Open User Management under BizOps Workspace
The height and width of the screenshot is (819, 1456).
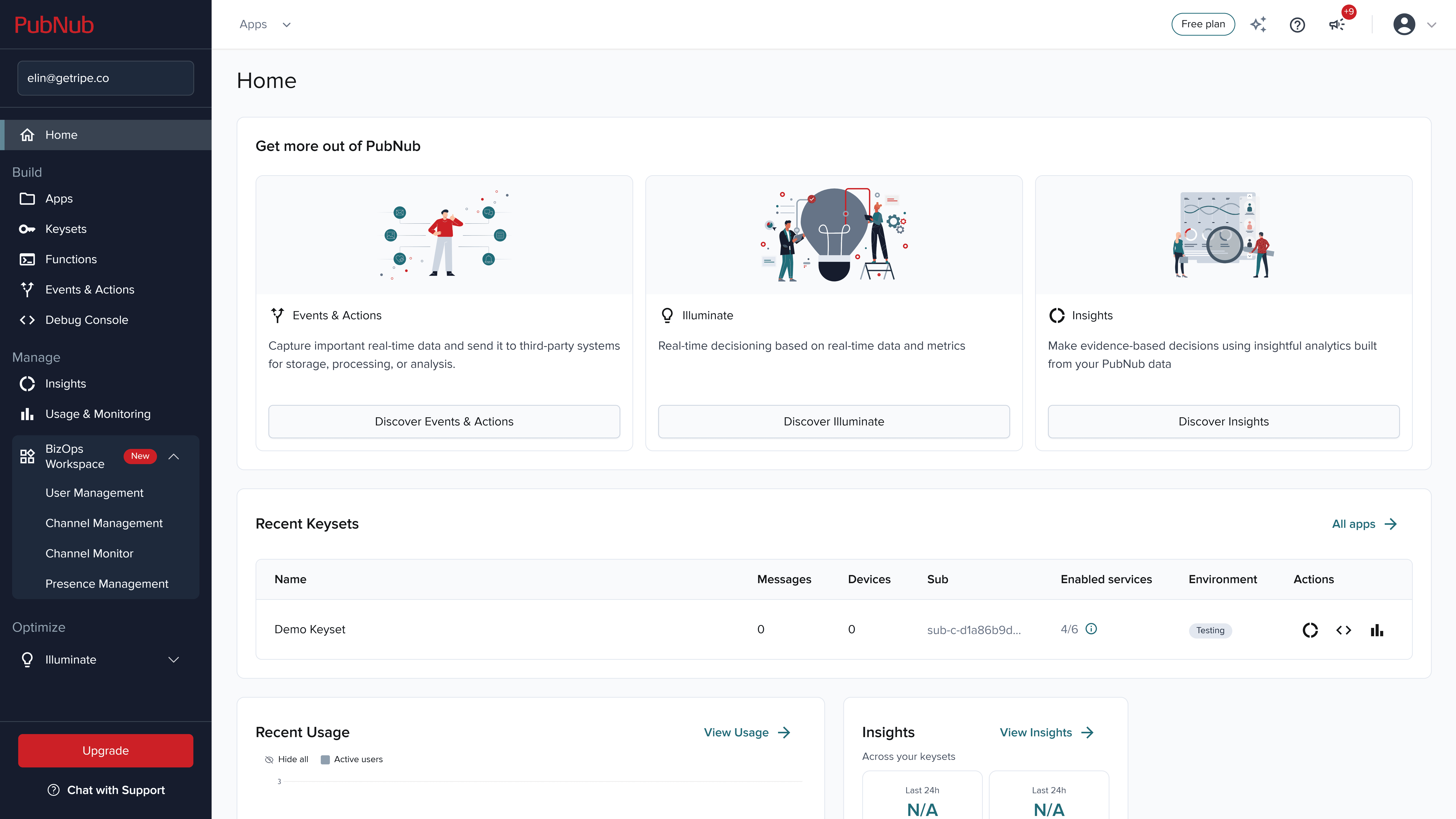pos(94,493)
